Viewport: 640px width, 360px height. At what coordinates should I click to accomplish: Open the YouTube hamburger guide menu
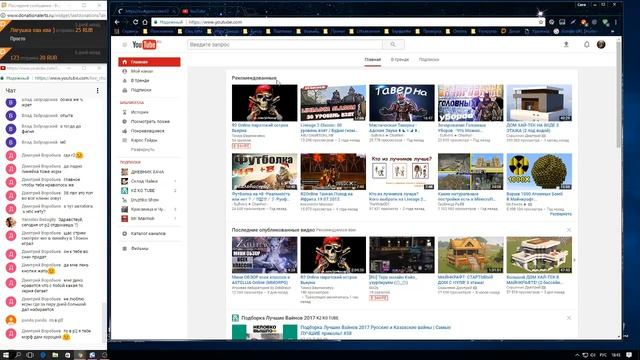tap(124, 44)
